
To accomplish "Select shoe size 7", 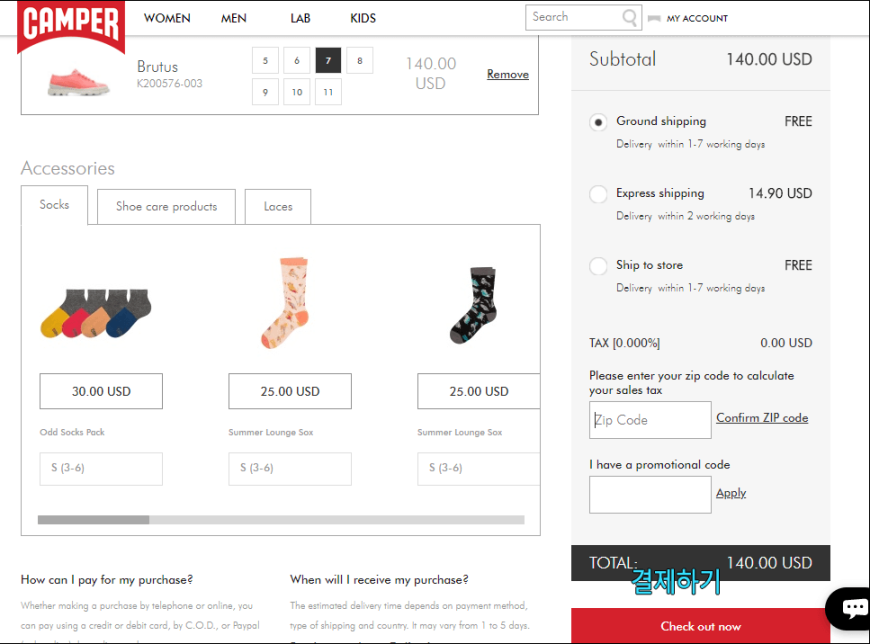I will [328, 60].
